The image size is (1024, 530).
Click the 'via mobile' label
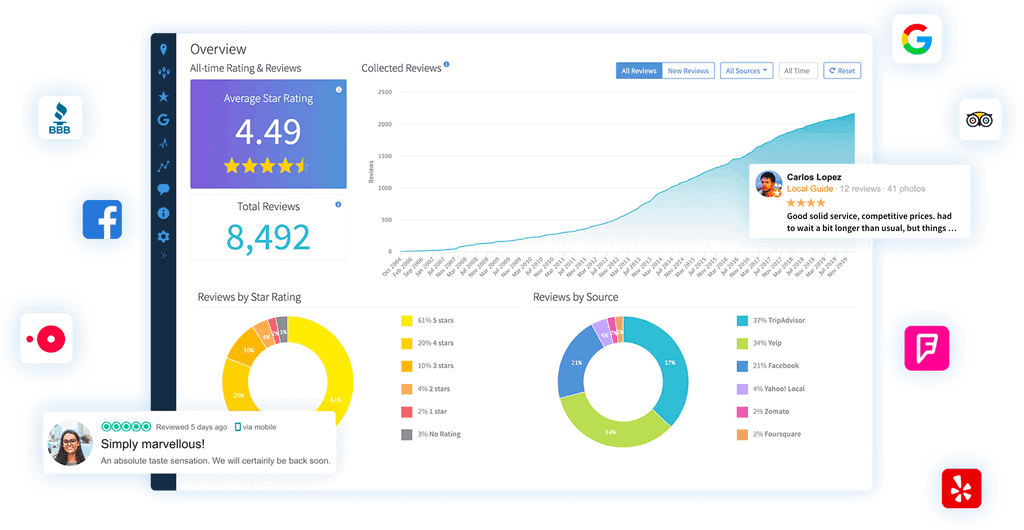click(259, 427)
